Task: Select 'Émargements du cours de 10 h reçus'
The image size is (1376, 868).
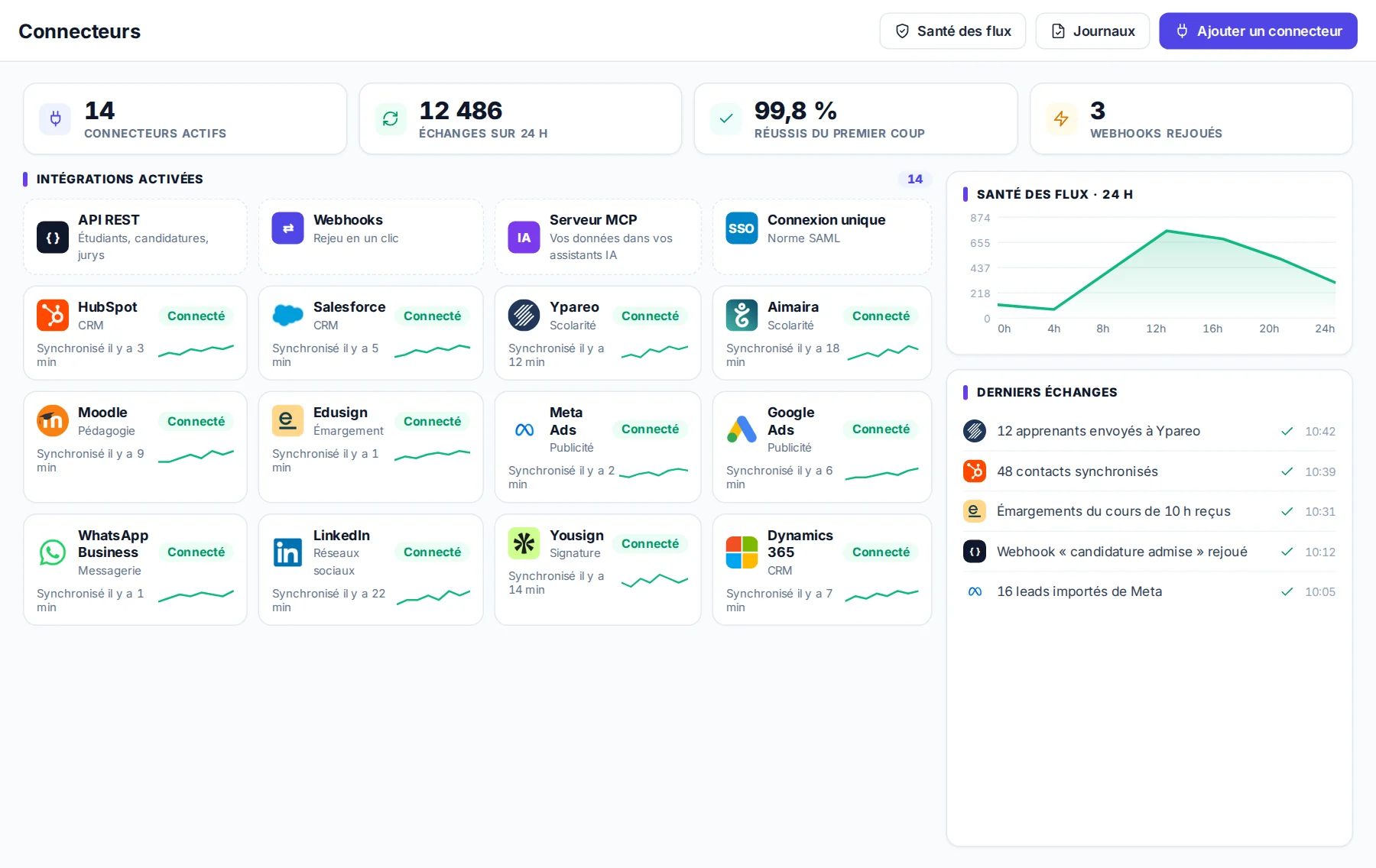Action: (x=1149, y=511)
